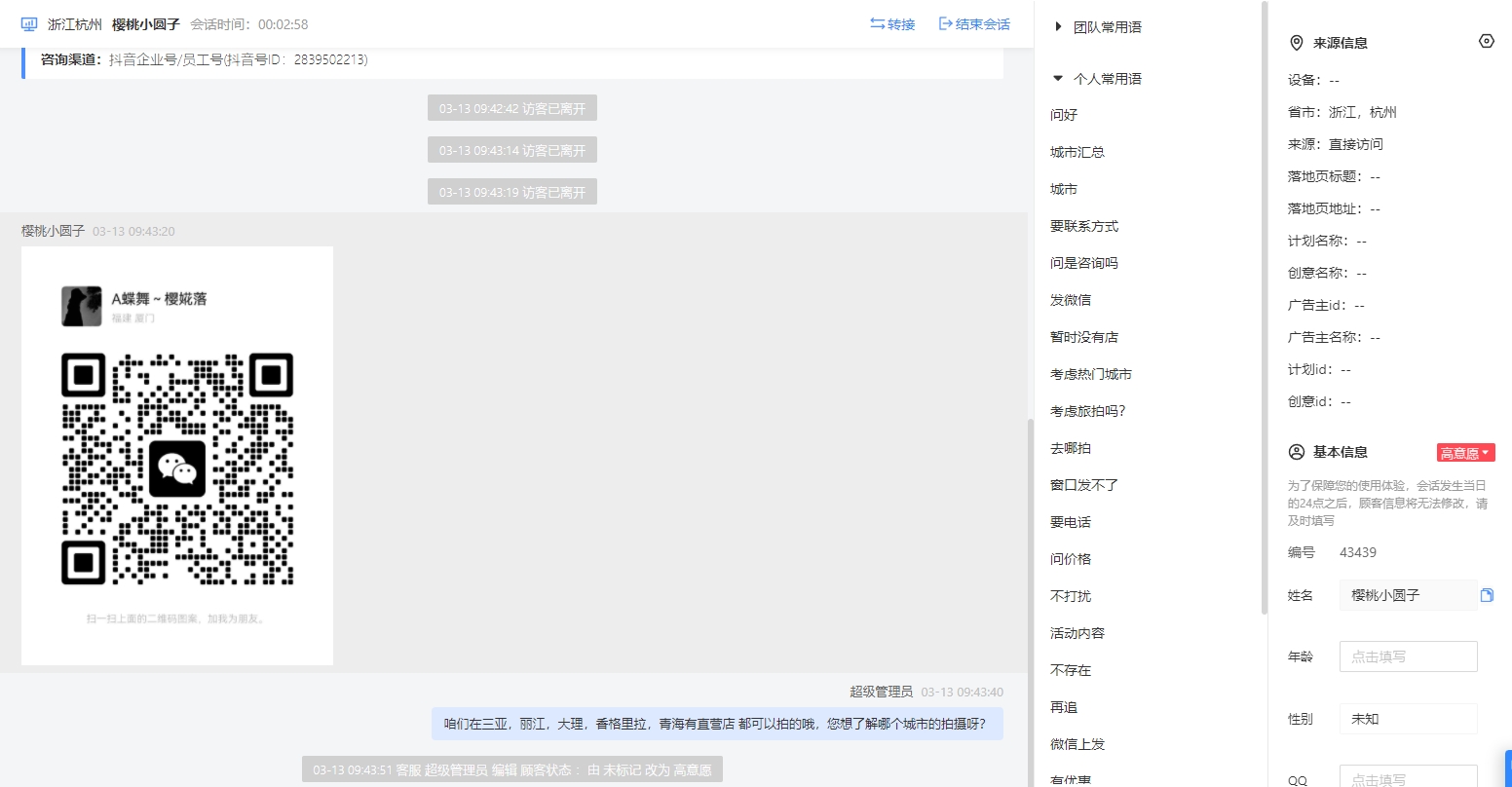The width and height of the screenshot is (1512, 787).
Task: Select the quick phrase 去哪拍
Action: 1071,448
